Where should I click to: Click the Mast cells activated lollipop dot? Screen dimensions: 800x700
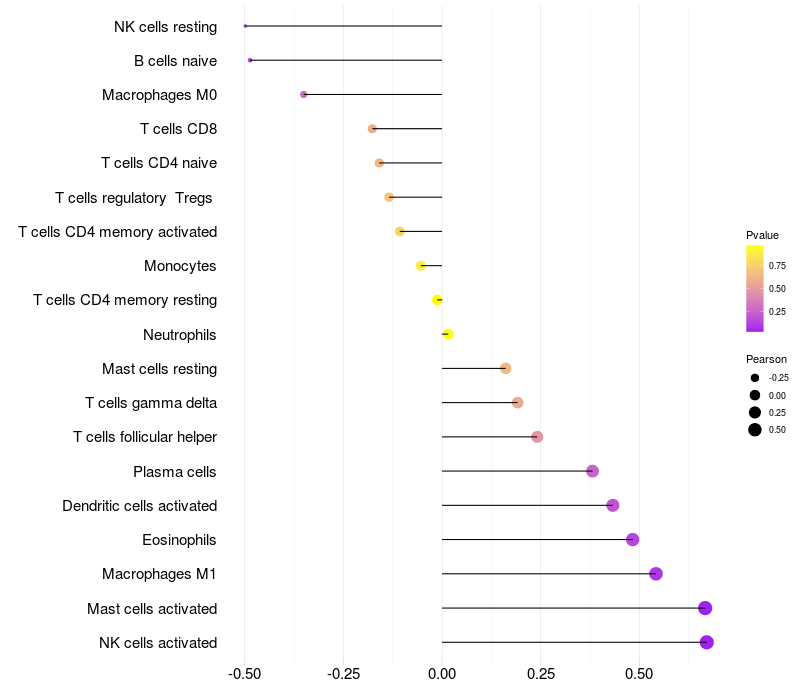pos(705,608)
